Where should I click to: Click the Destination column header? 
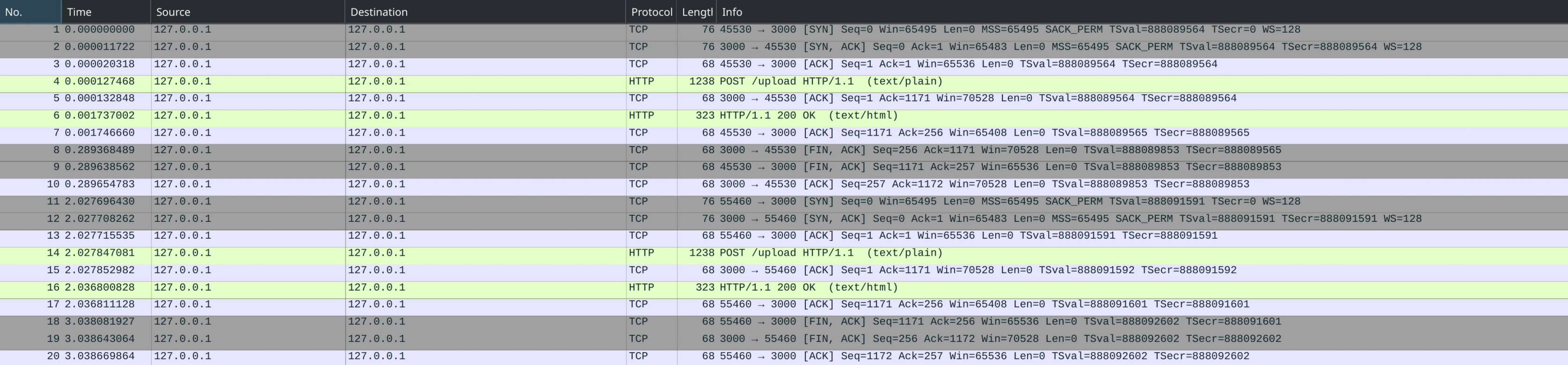[485, 12]
